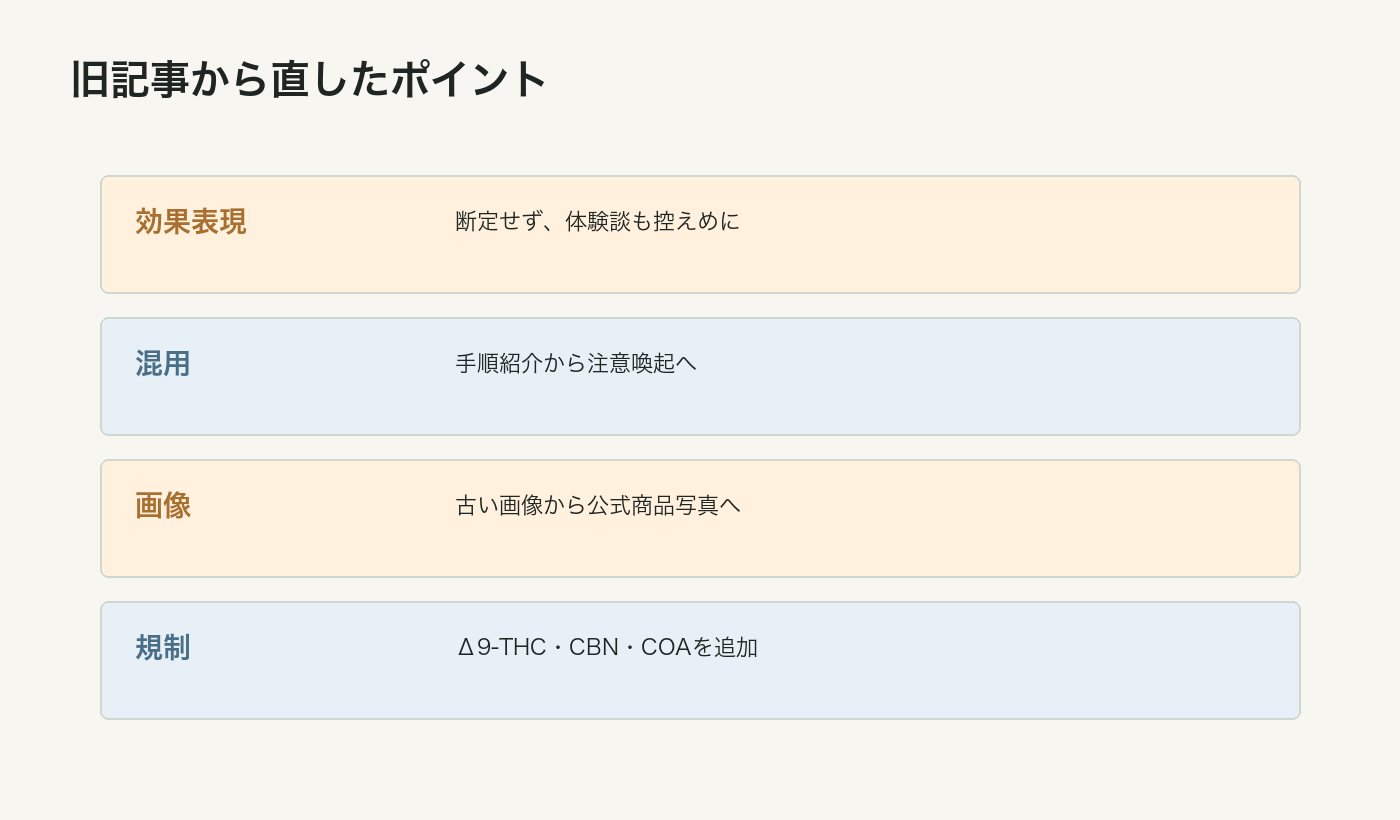
Task: Click the slide title 旧記事から直したポイント
Action: (x=310, y=79)
